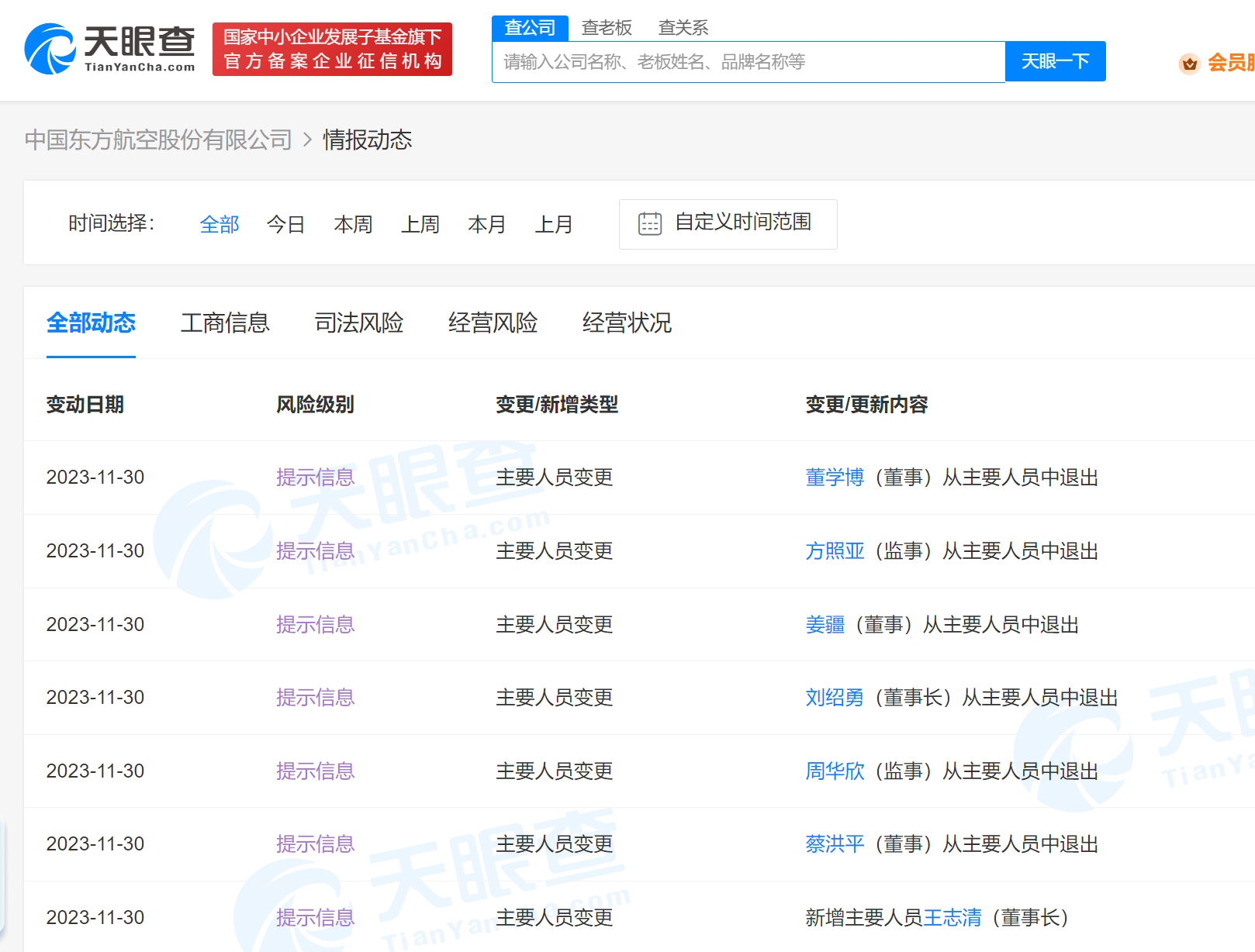Open the 自定义时间范围 date picker
This screenshot has height=952, width=1255.
click(742, 223)
